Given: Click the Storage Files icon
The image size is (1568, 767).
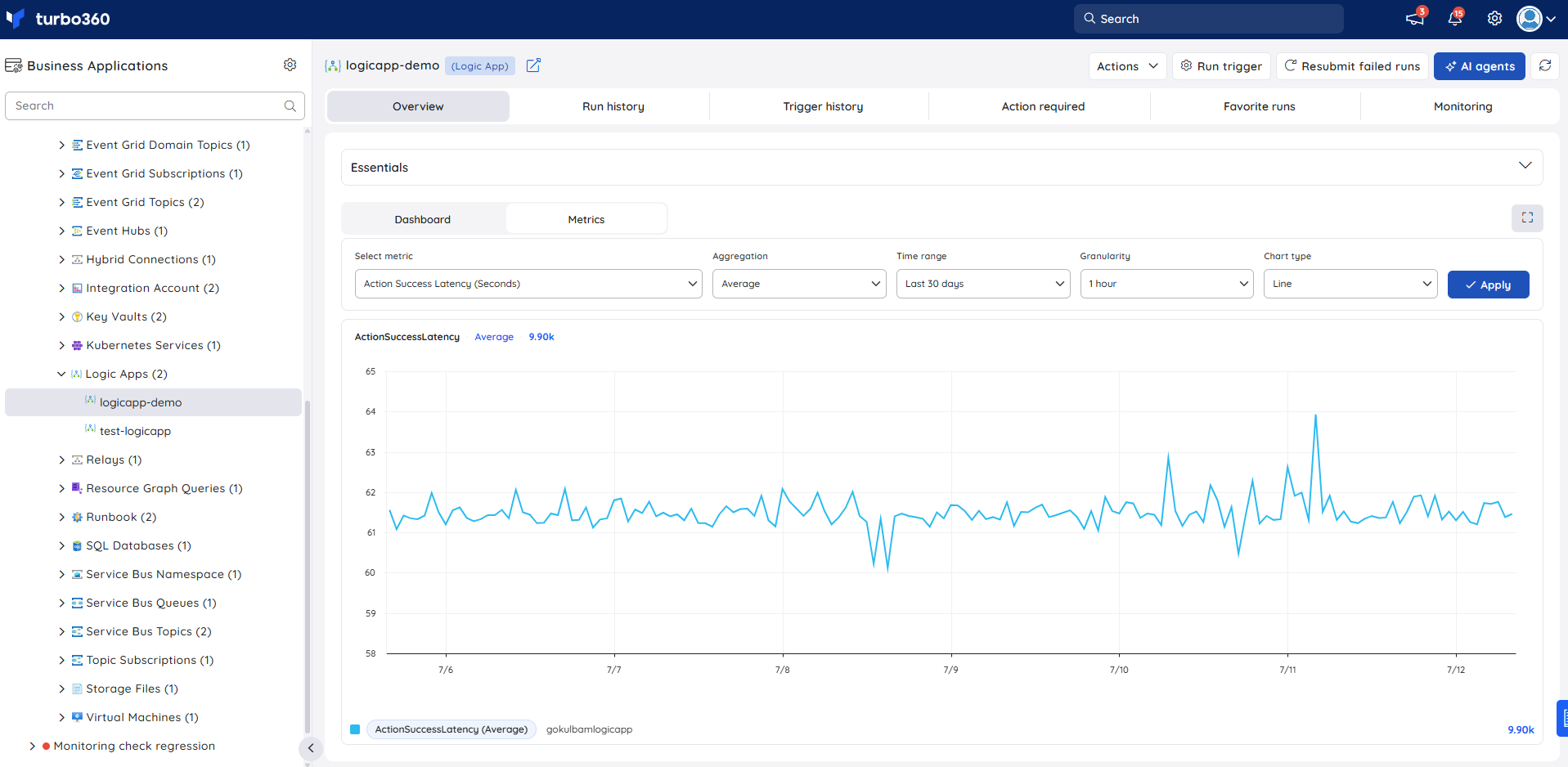Looking at the screenshot, I should (x=77, y=689).
